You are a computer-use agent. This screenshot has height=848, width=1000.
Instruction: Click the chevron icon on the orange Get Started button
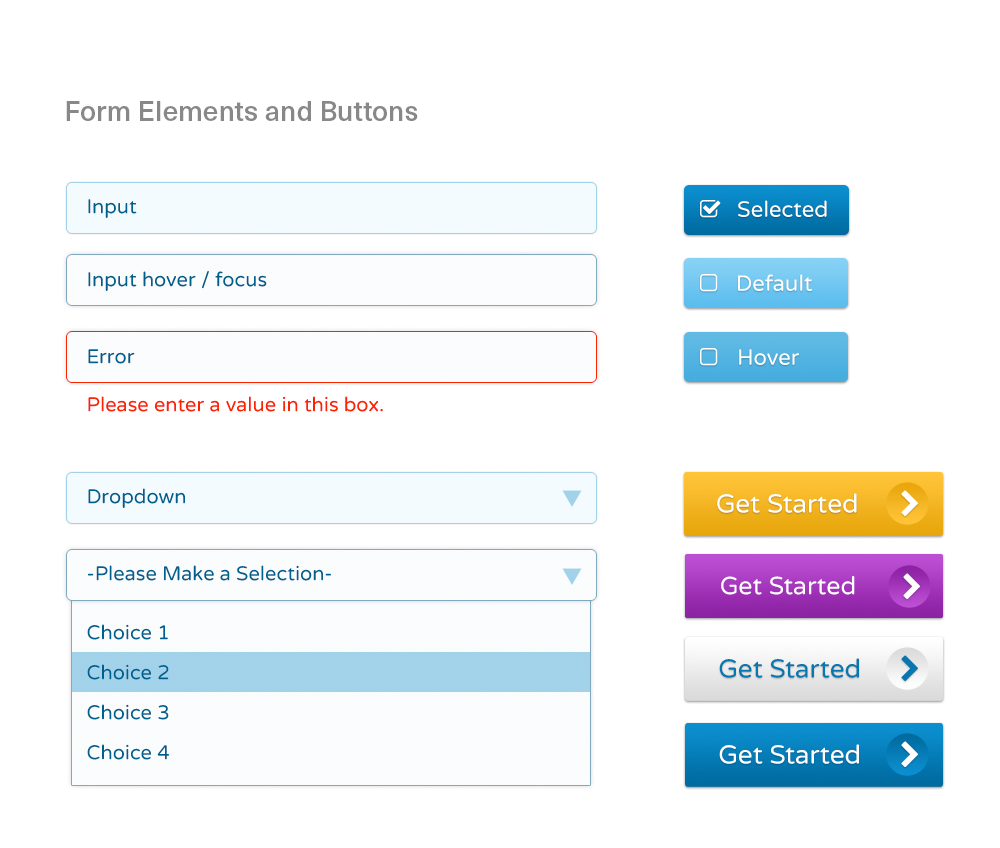[908, 504]
